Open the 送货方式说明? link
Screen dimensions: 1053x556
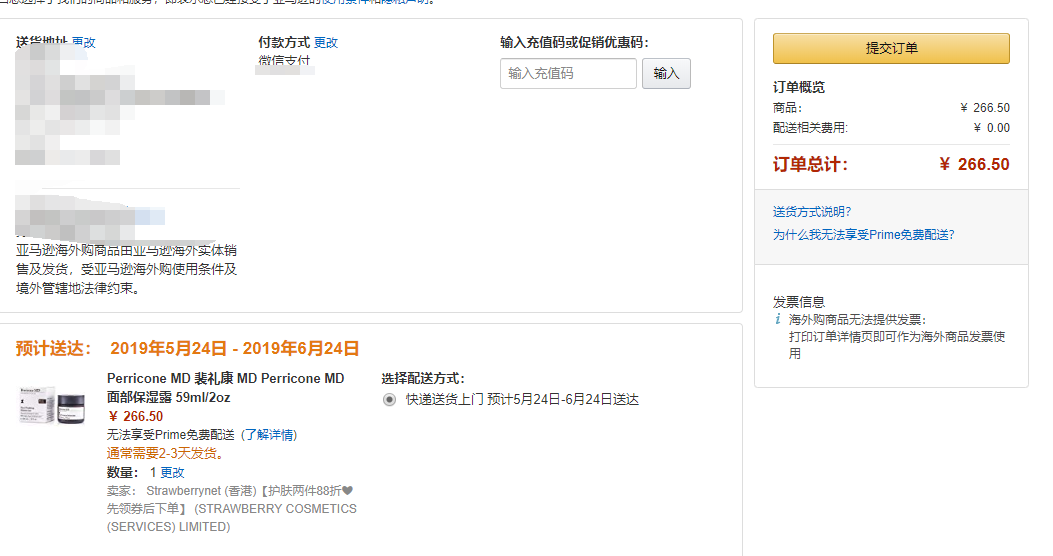[x=812, y=212]
